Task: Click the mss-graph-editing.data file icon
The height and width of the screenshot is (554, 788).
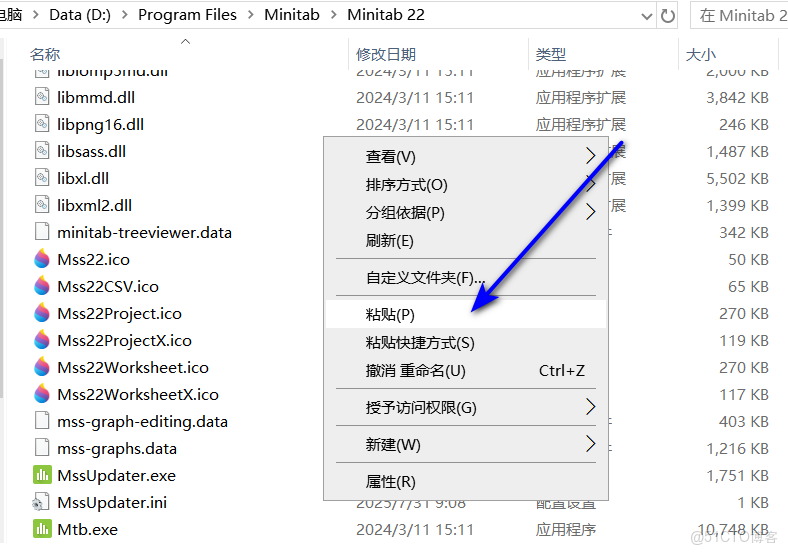Action: coord(42,421)
